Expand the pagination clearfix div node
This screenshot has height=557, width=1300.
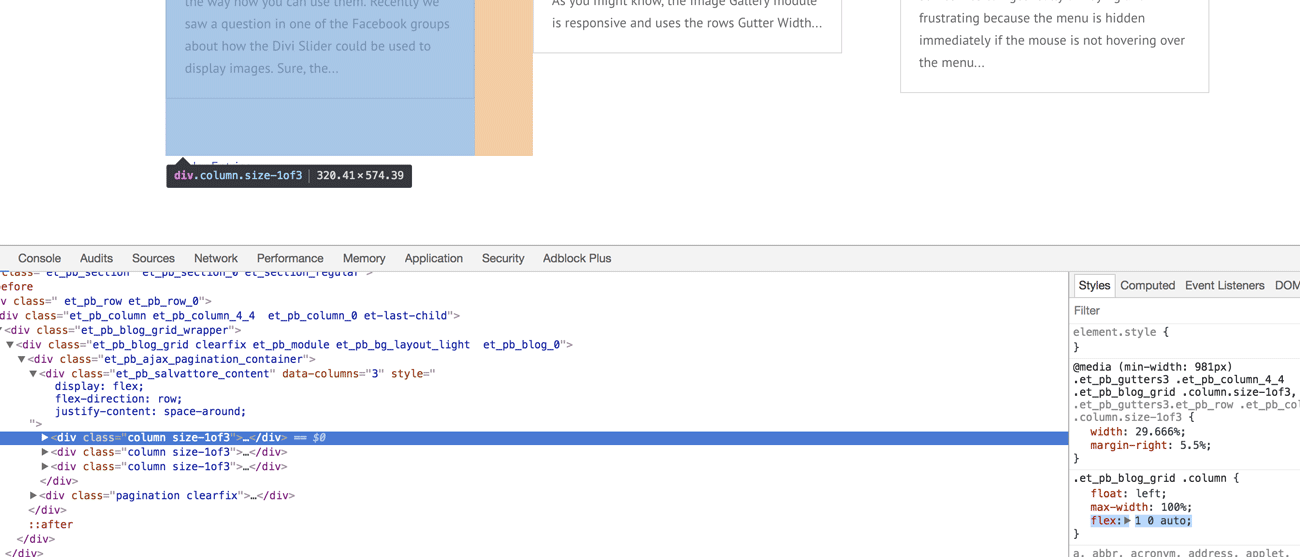tap(33, 496)
